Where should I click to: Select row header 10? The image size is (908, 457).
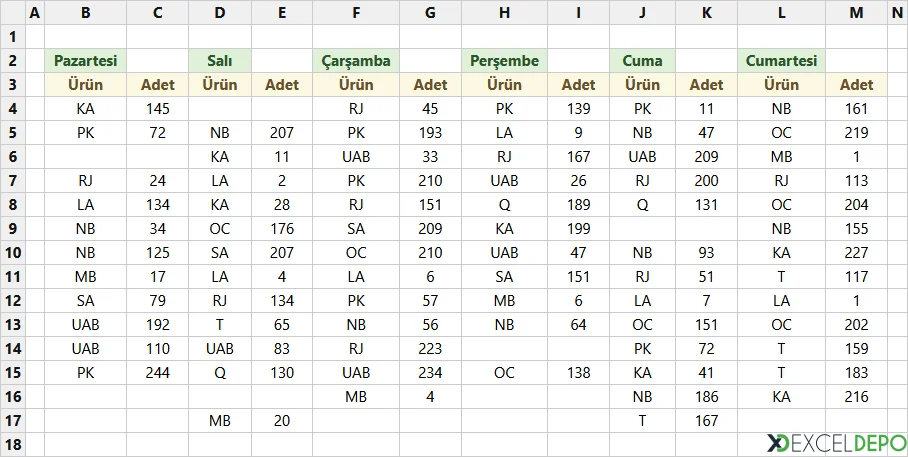click(13, 253)
